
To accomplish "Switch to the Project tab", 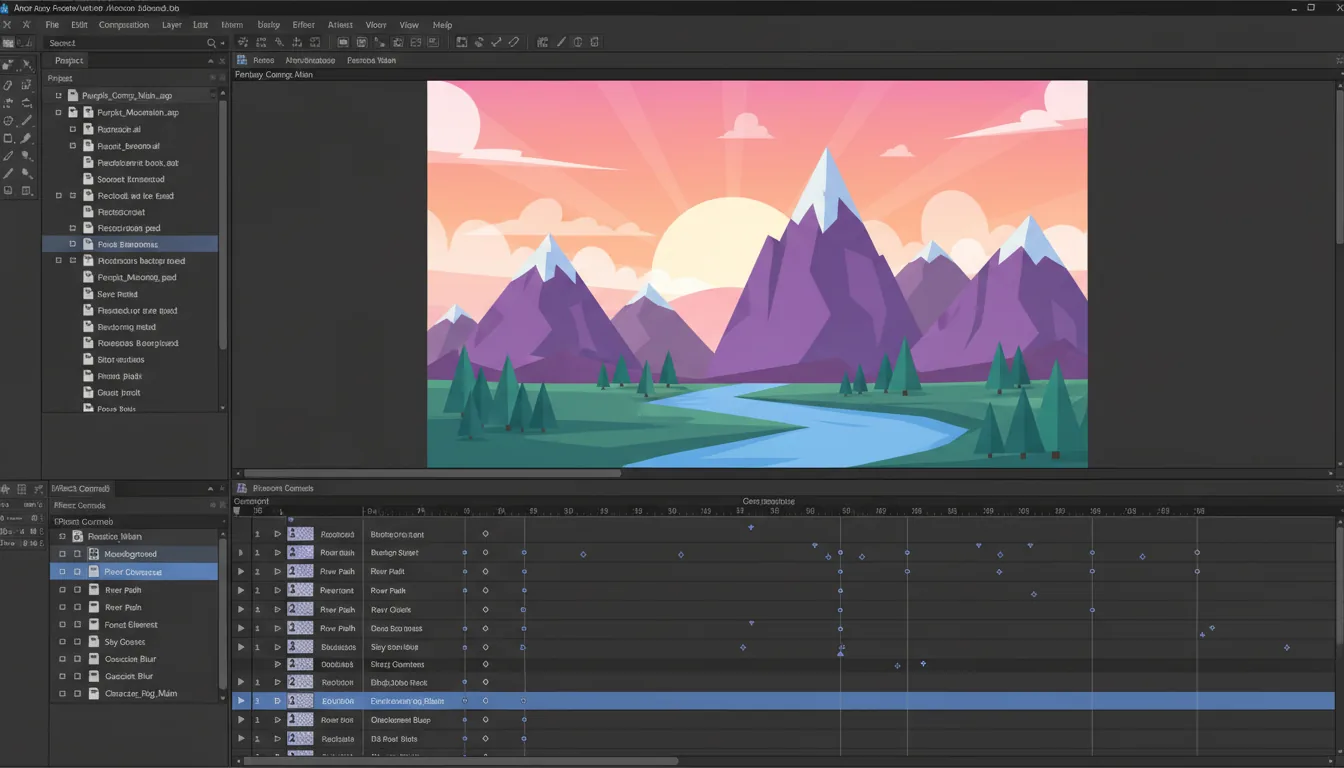I will 68,60.
